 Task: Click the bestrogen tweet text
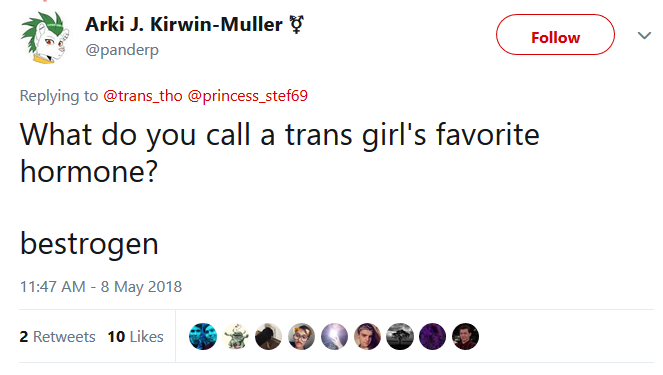tap(89, 244)
